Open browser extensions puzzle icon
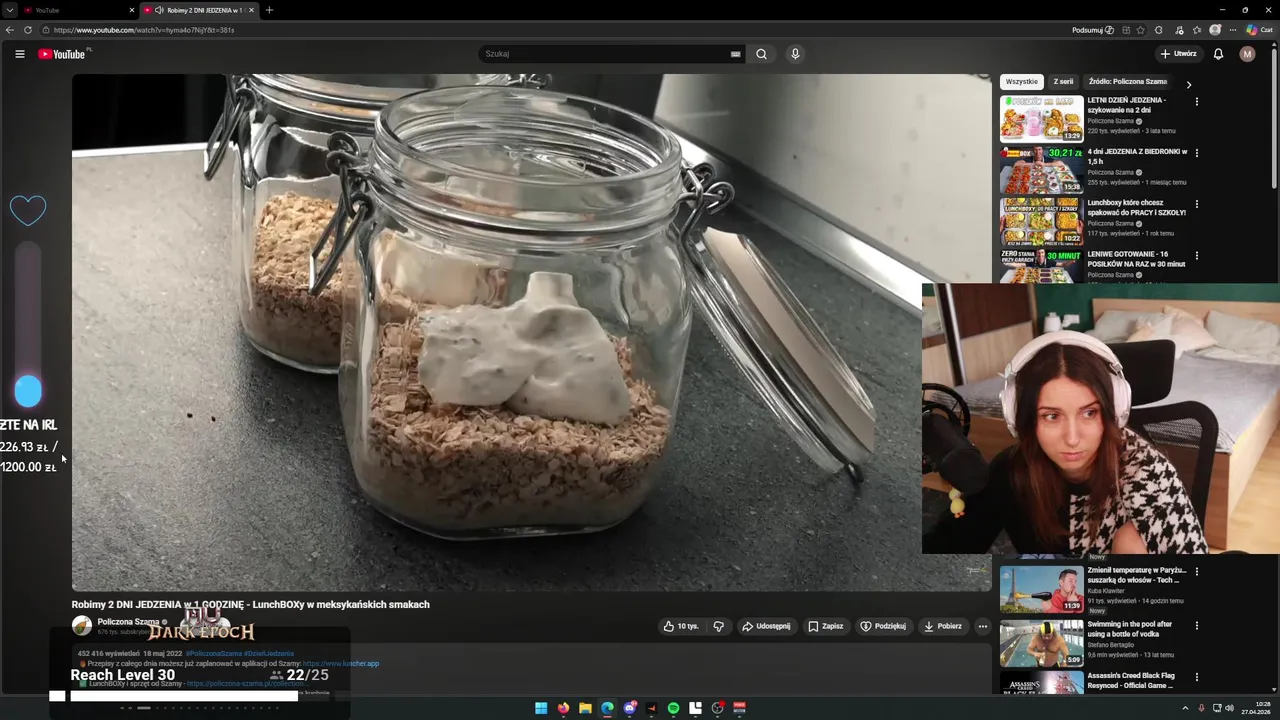Screen dimensions: 1280x720 [1159, 30]
